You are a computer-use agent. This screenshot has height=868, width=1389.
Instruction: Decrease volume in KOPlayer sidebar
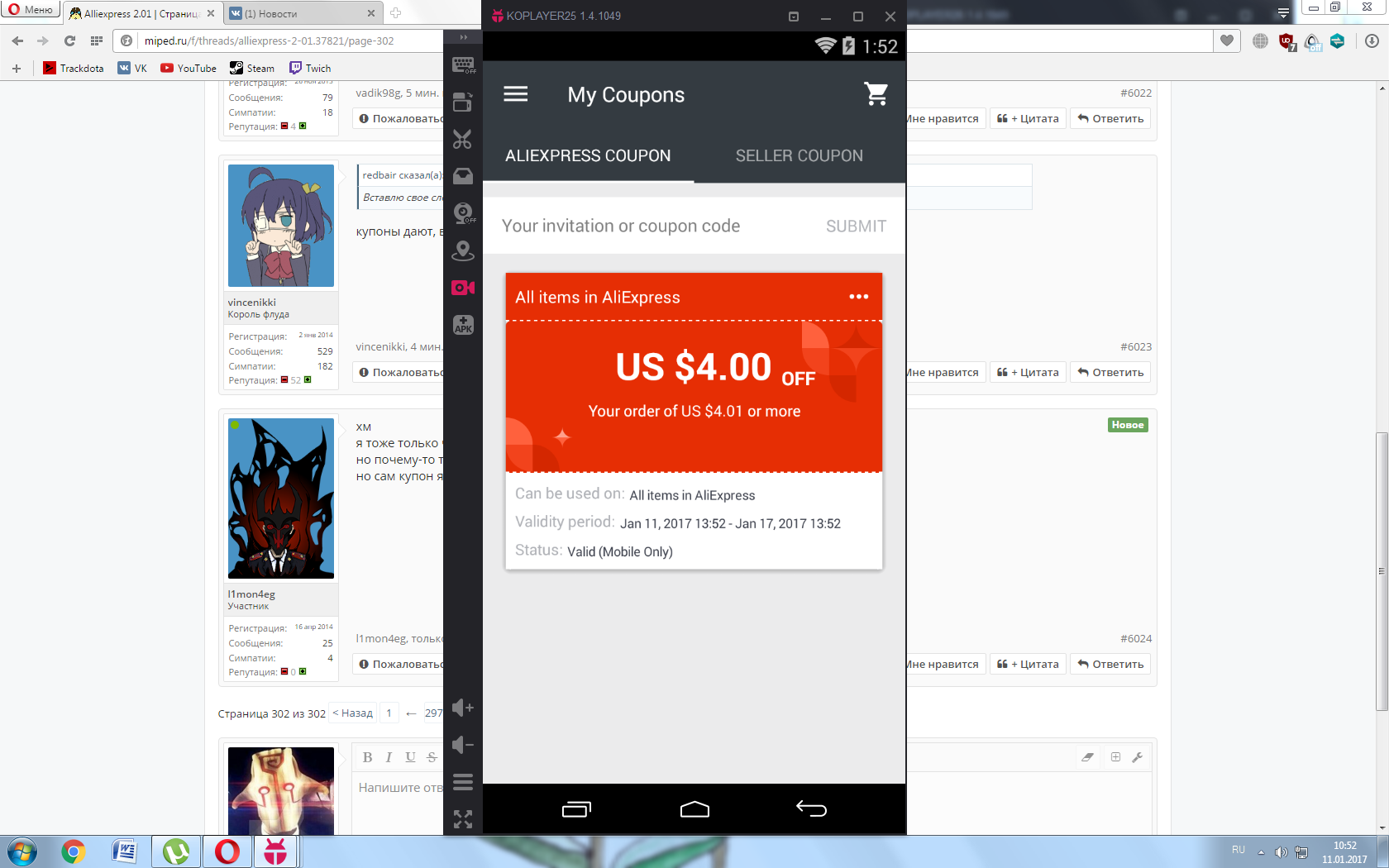[463, 745]
